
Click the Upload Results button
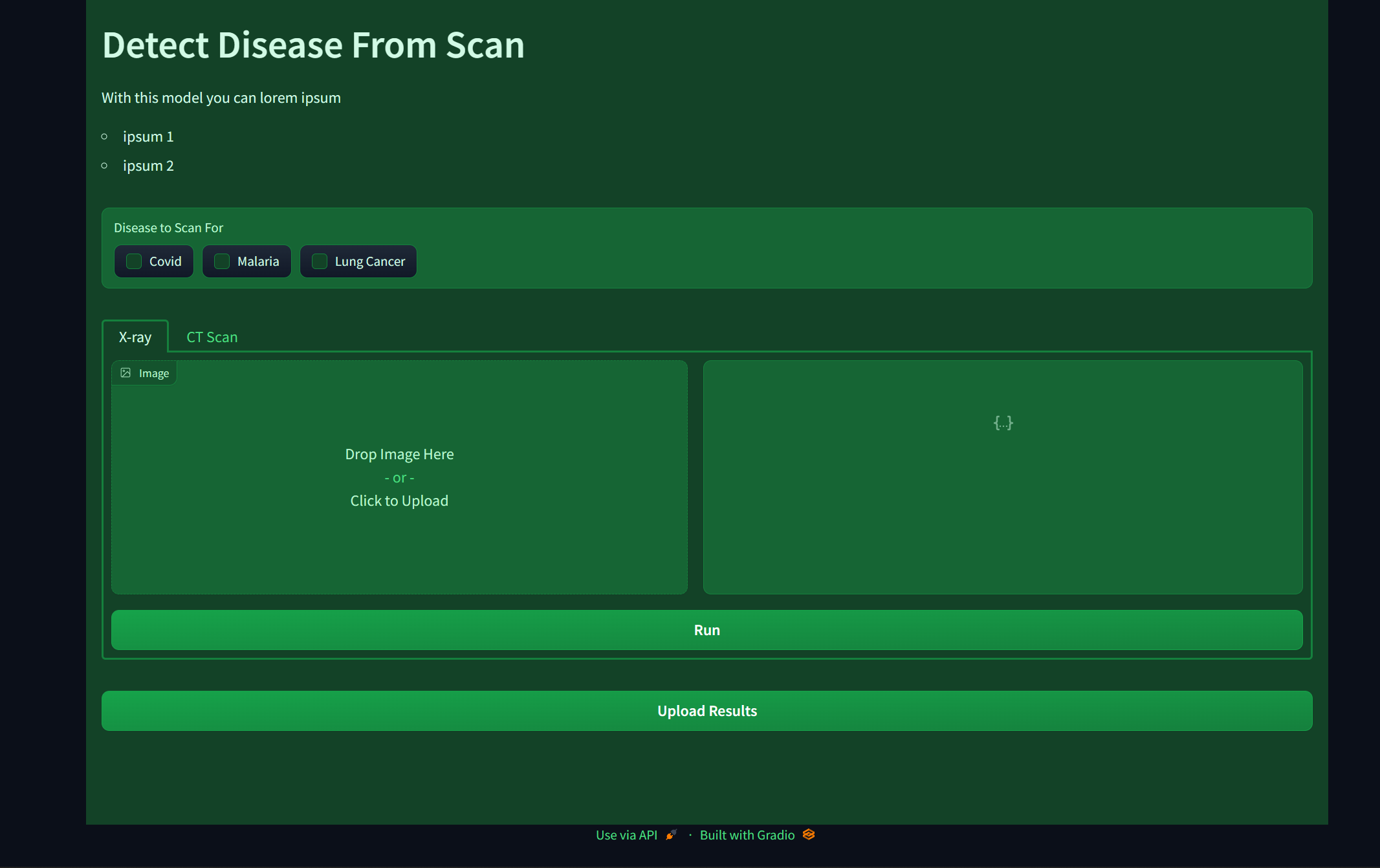[706, 711]
